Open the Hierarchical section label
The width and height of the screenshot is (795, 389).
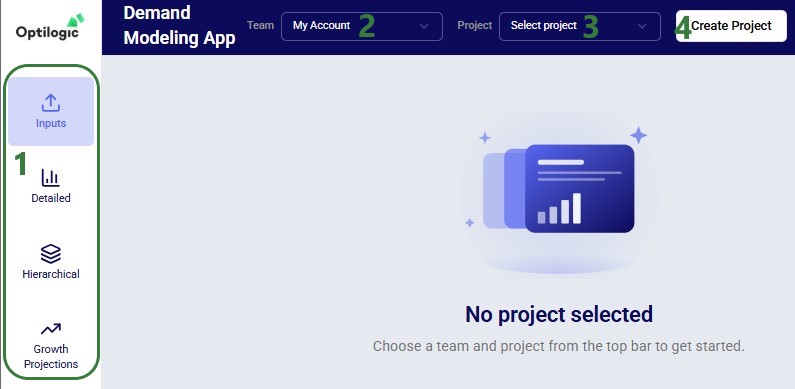[x=51, y=274]
